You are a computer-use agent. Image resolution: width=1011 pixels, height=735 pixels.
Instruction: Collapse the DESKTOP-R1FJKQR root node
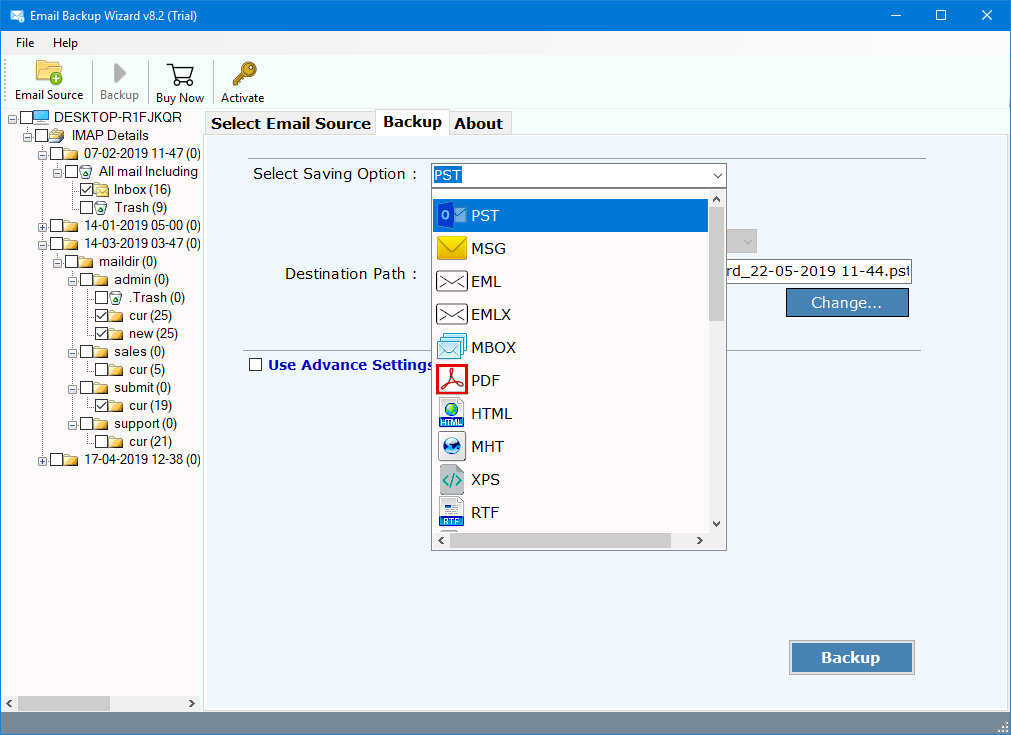pos(12,119)
